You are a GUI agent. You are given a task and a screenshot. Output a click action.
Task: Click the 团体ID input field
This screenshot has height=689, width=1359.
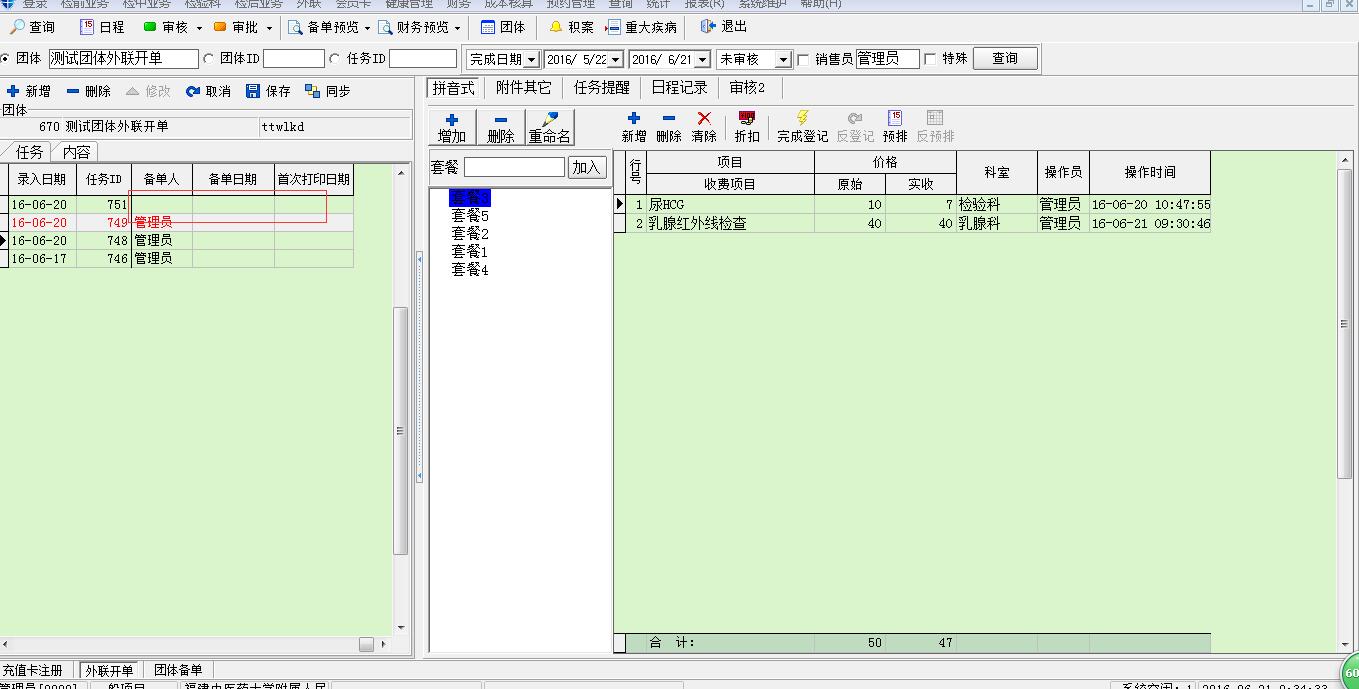click(294, 59)
